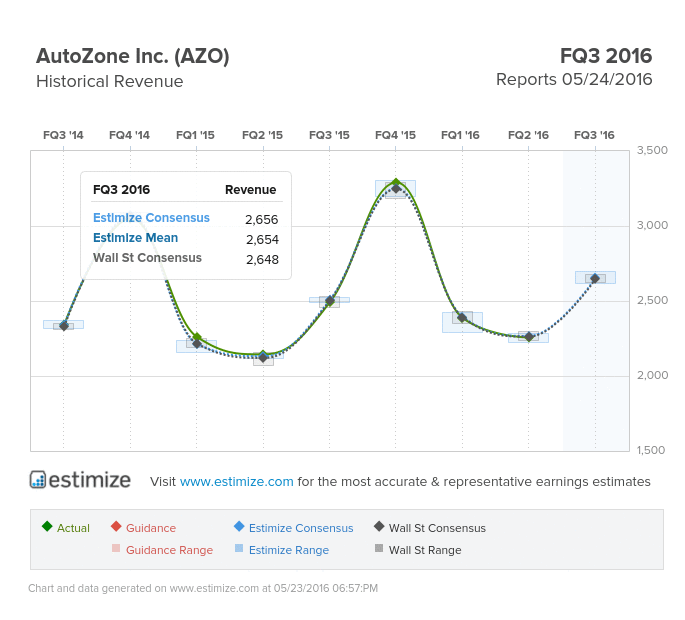This screenshot has width=685, height=620.
Task: Click the FQ2 '15 axis label
Action: pos(263,135)
